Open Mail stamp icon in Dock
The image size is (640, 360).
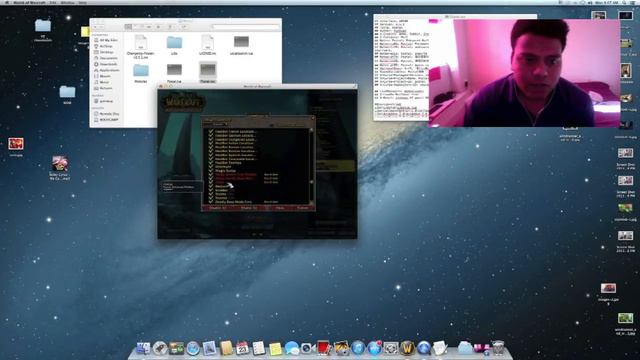(x=209, y=348)
